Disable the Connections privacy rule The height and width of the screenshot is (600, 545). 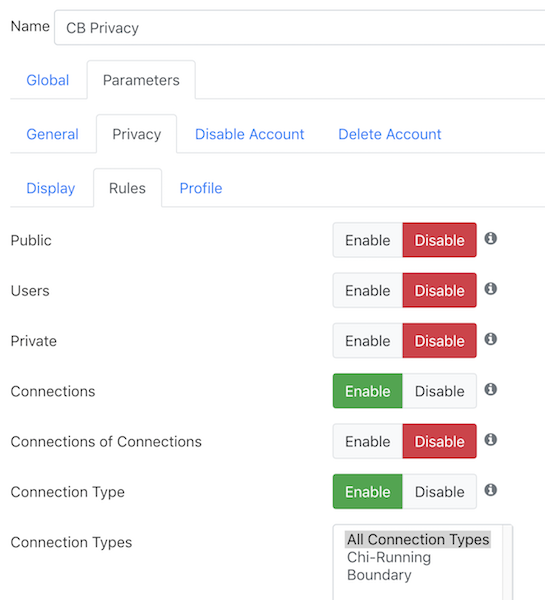coord(439,391)
